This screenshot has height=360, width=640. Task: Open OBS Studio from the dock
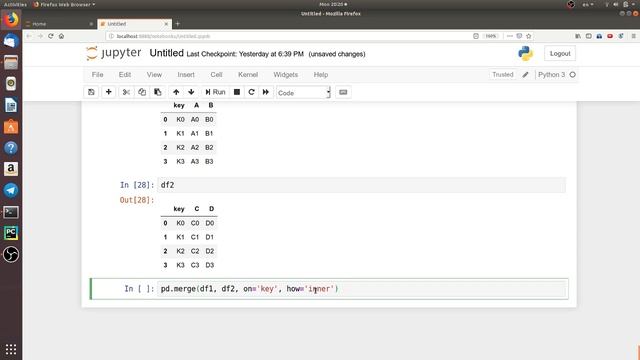coord(11,254)
